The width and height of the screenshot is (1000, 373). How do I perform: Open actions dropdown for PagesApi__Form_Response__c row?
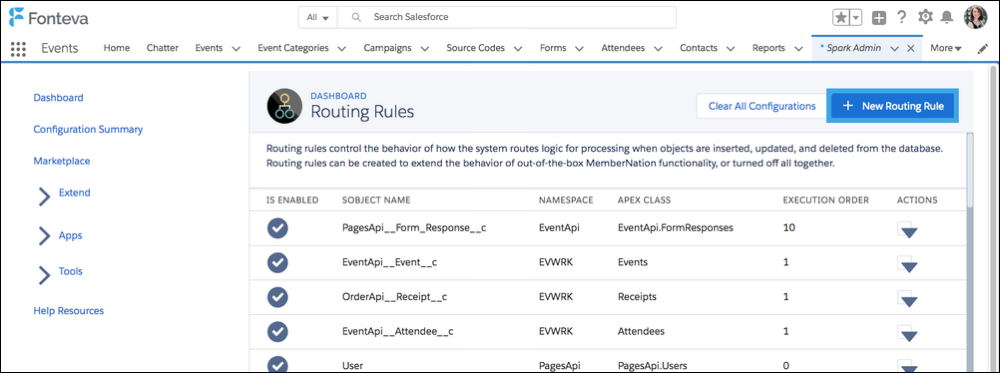coord(908,230)
